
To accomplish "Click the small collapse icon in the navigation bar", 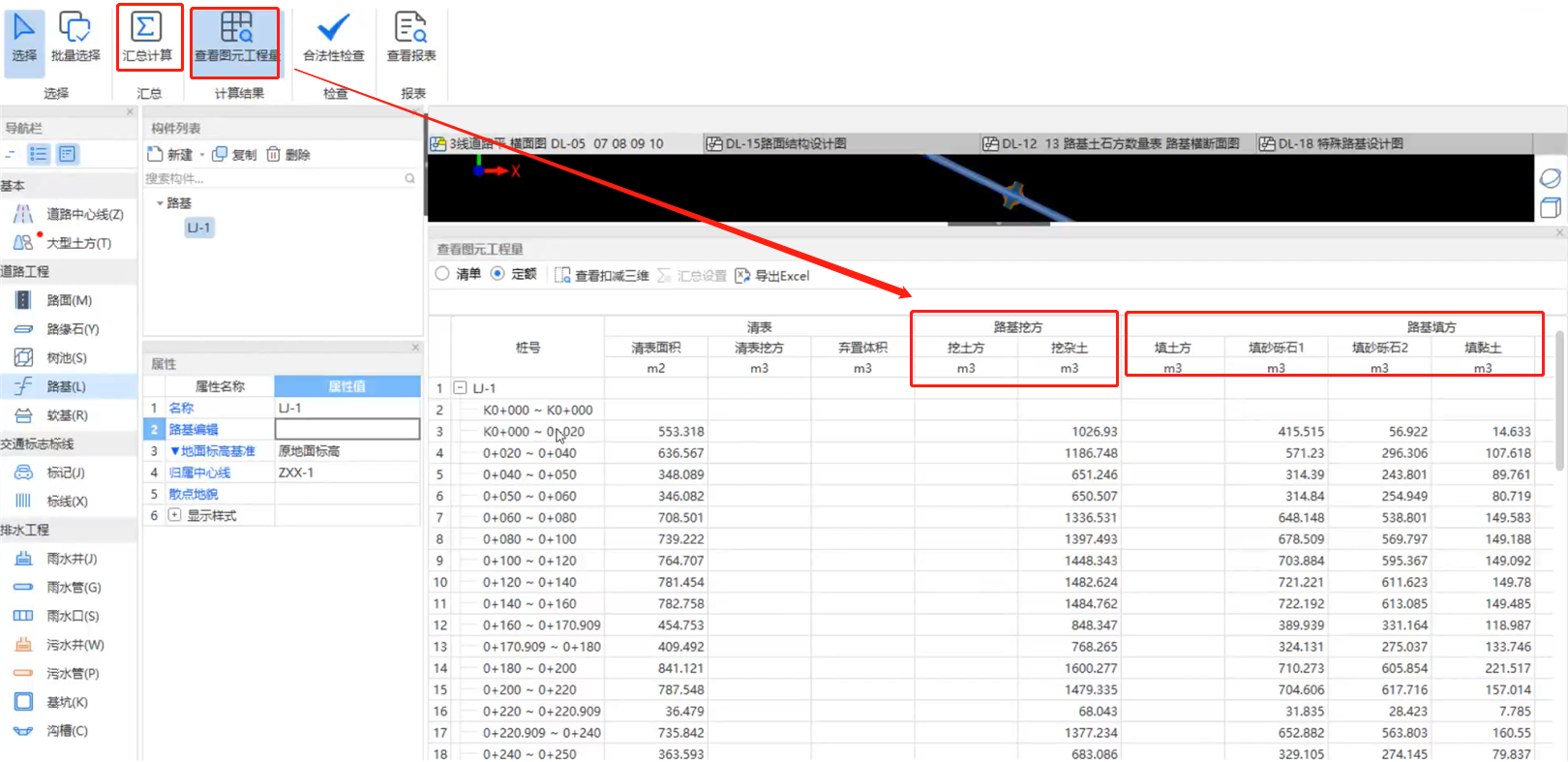I will click(11, 154).
